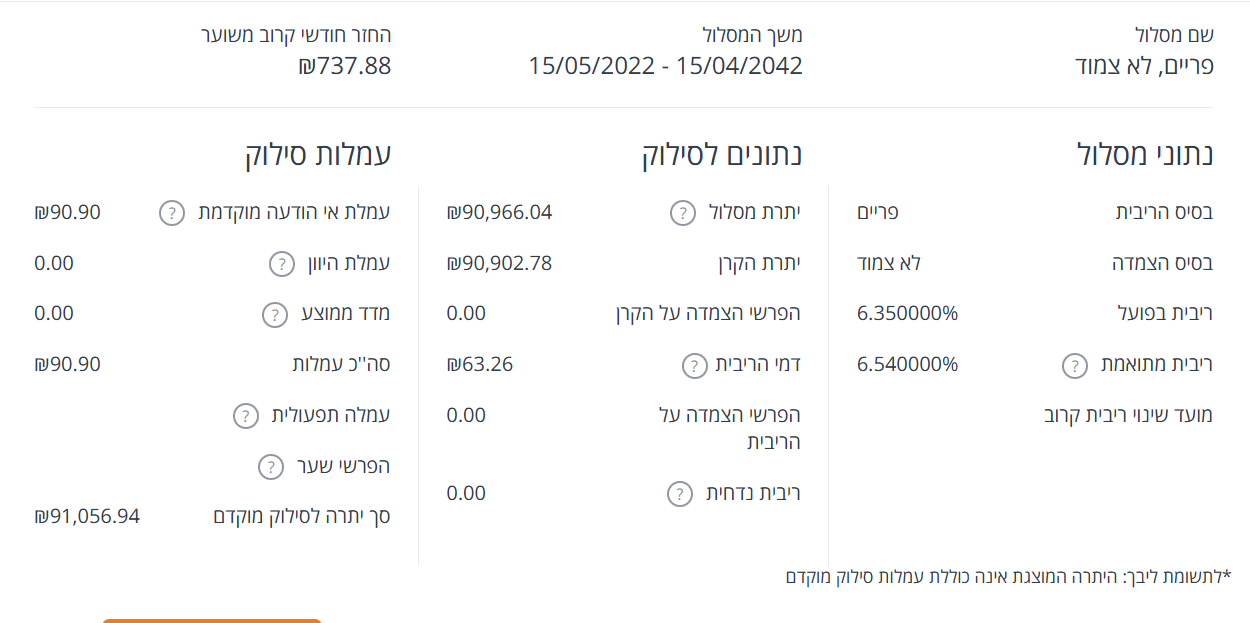Image resolution: width=1250 pixels, height=623 pixels.
Task: Click the question mark next to מדד ממוצע
Action: 274,314
